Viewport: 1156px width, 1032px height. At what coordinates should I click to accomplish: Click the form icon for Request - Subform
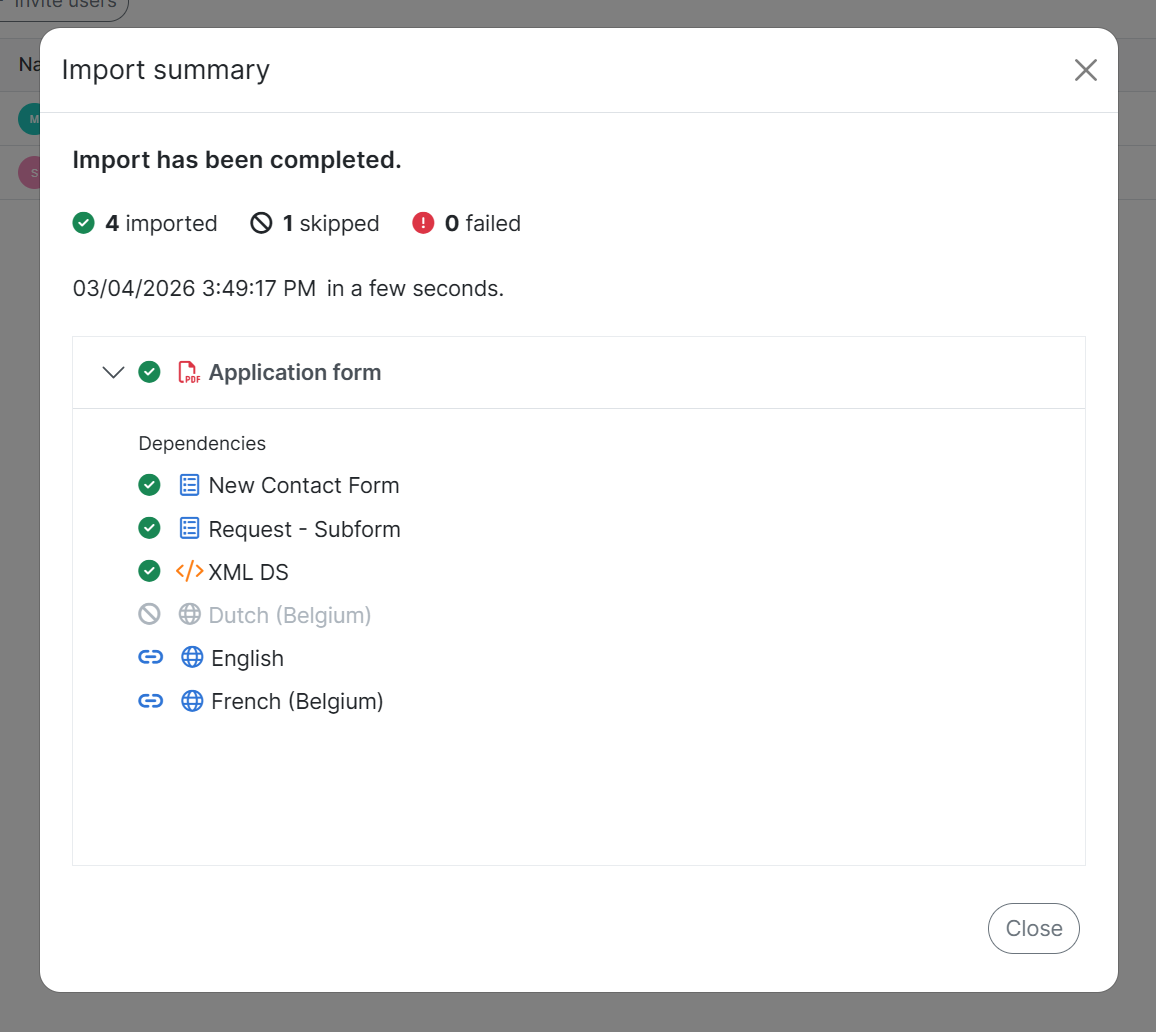click(x=189, y=529)
